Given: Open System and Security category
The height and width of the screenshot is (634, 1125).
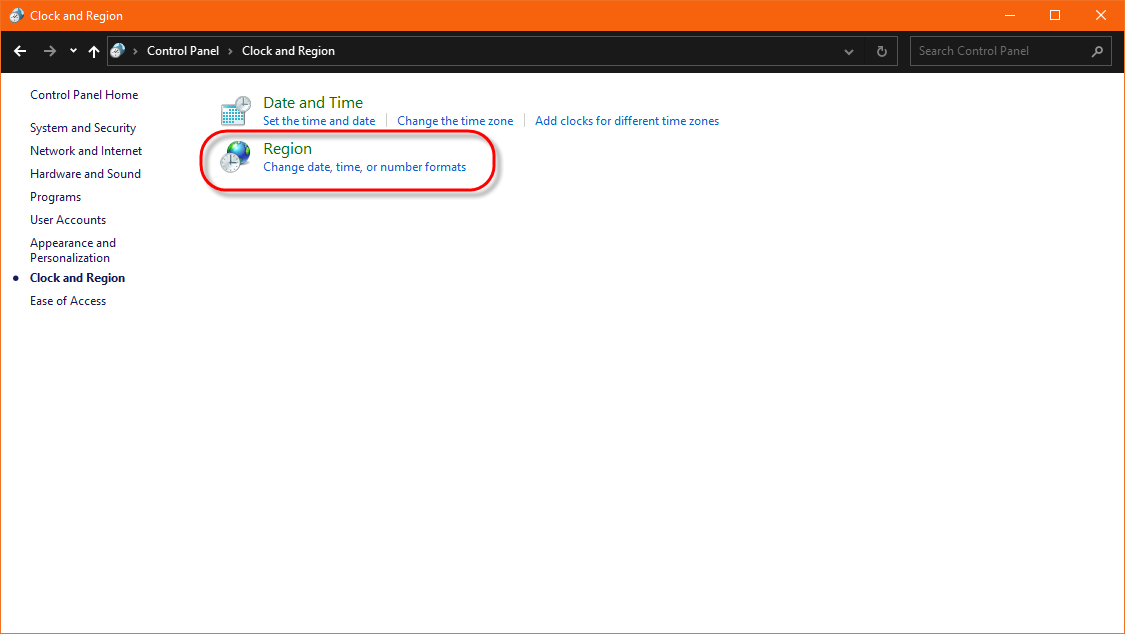Looking at the screenshot, I should [x=83, y=128].
